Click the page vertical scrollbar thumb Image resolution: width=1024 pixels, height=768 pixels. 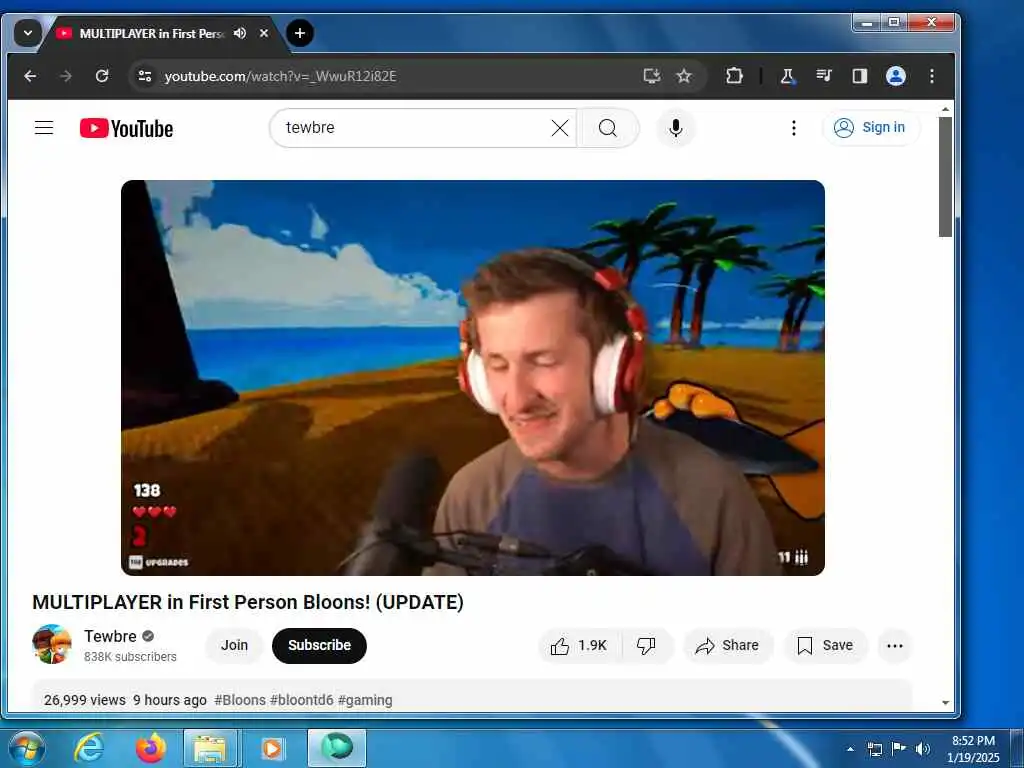coord(945,176)
